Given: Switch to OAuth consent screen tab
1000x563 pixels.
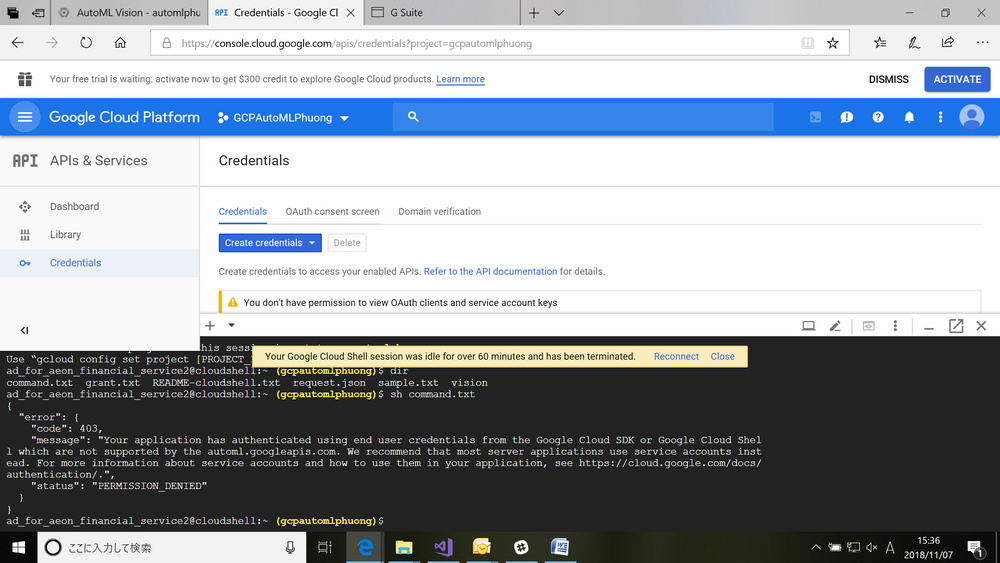Looking at the screenshot, I should (332, 212).
